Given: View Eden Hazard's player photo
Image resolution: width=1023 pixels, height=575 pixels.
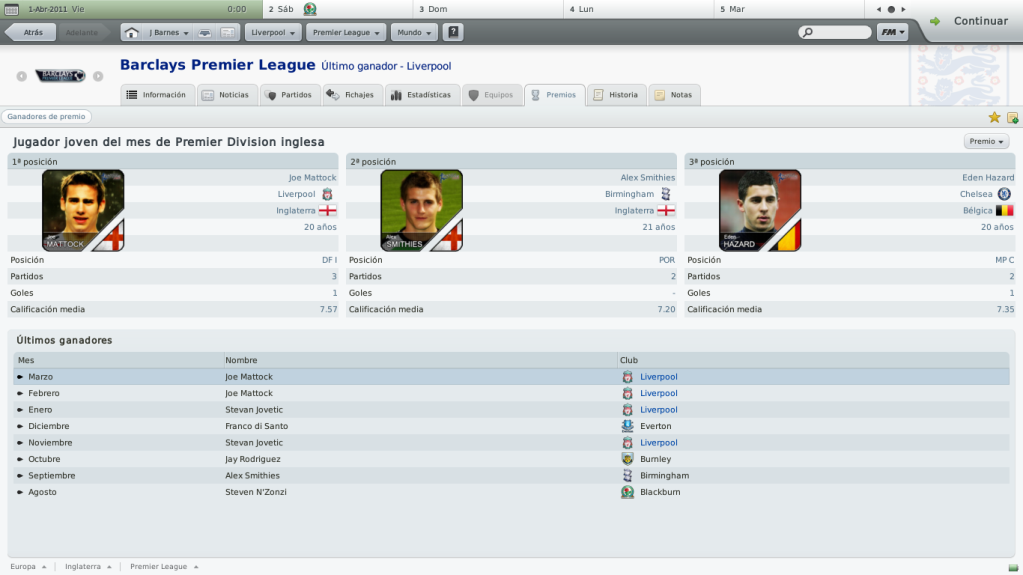Looking at the screenshot, I should (x=760, y=211).
